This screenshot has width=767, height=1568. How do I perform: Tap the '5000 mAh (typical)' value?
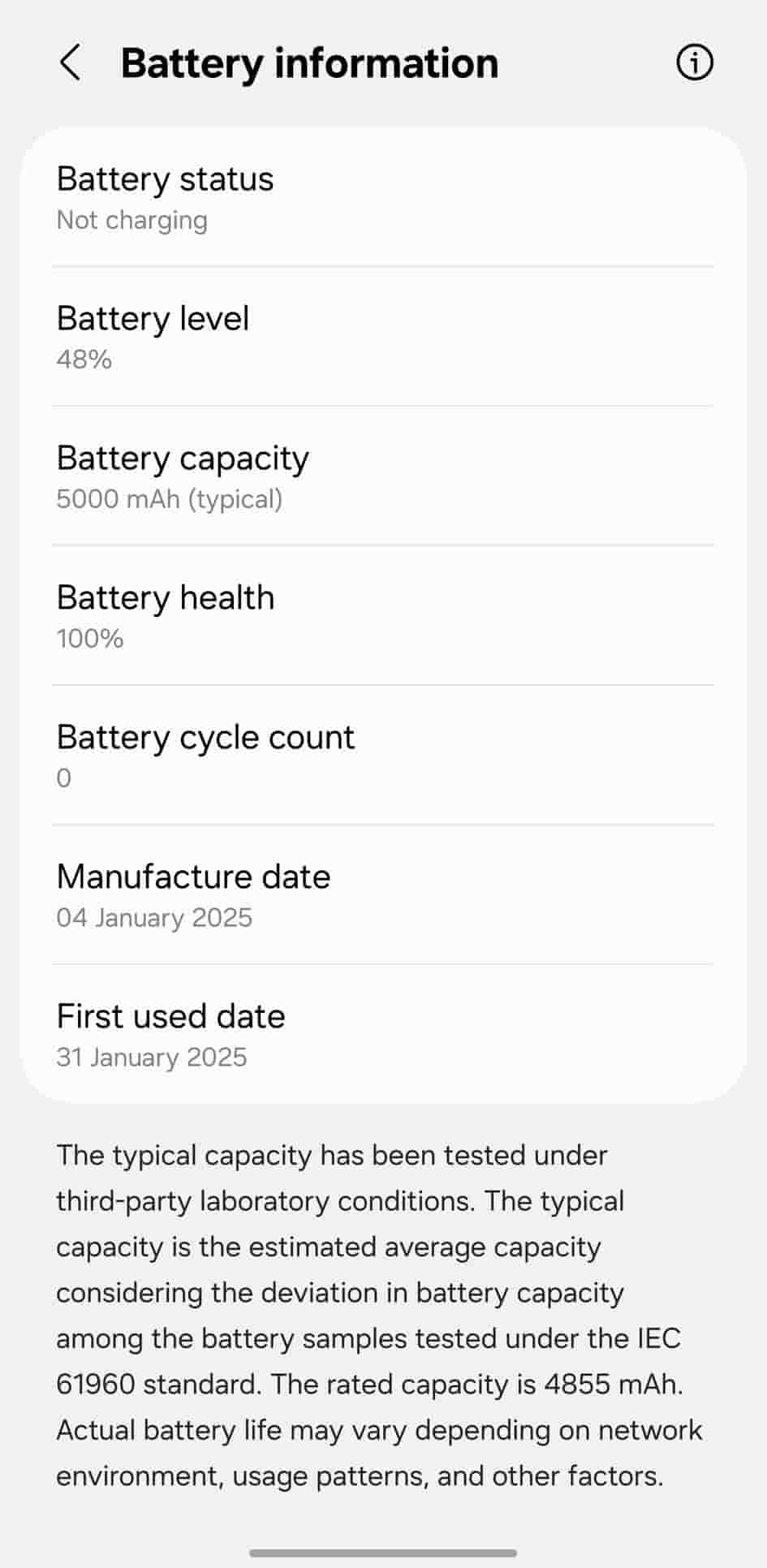pos(169,499)
